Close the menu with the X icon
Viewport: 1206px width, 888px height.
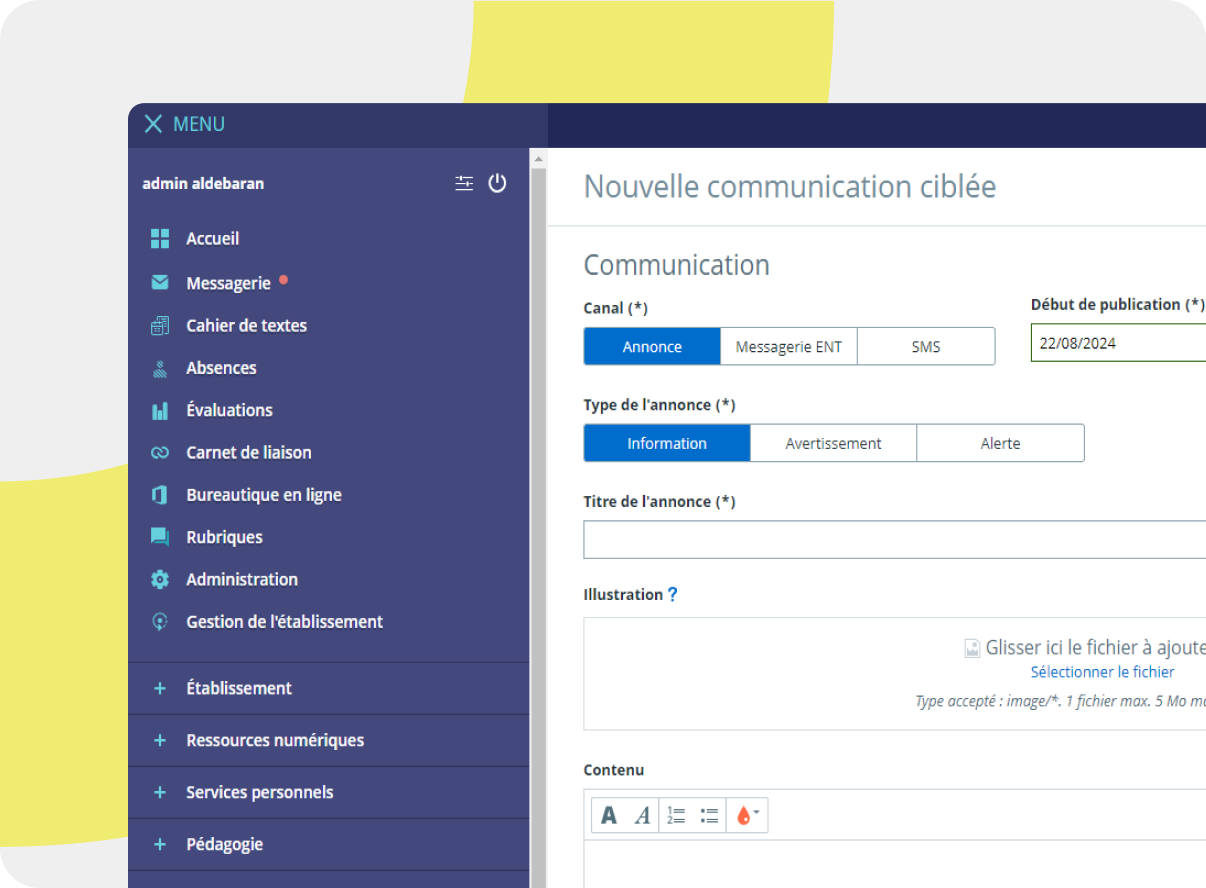click(x=153, y=124)
